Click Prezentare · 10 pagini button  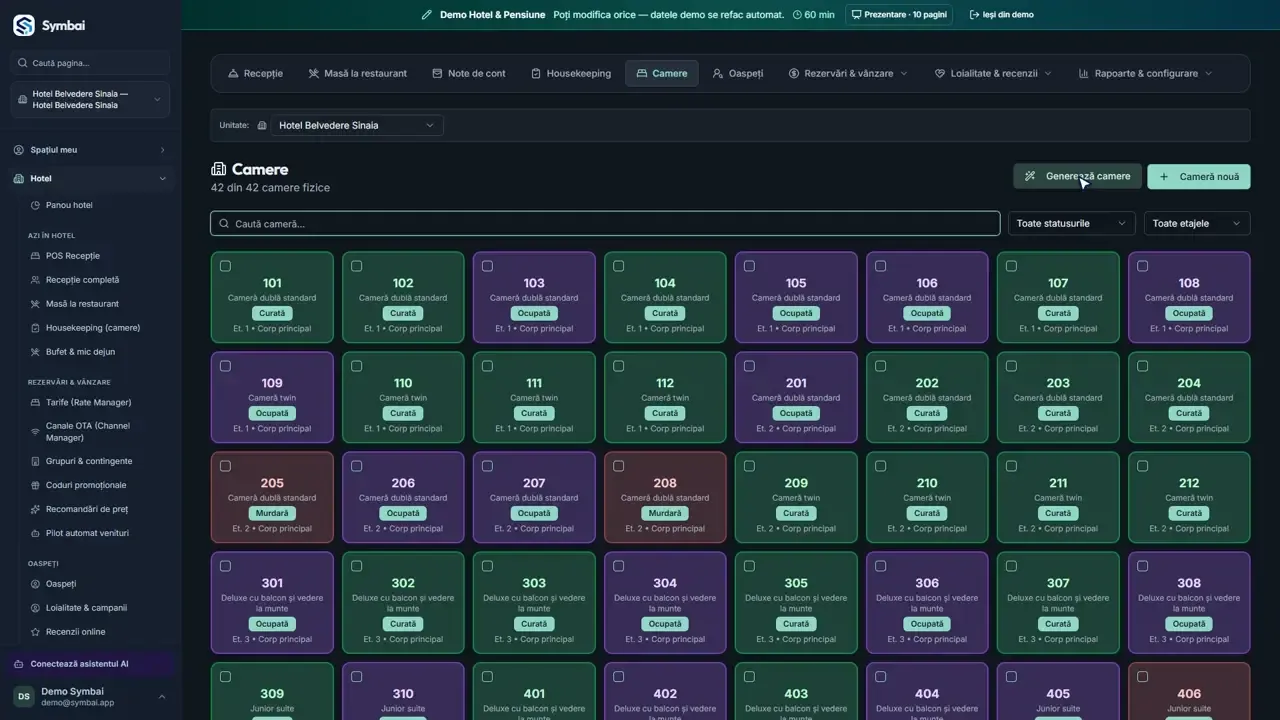(x=899, y=15)
